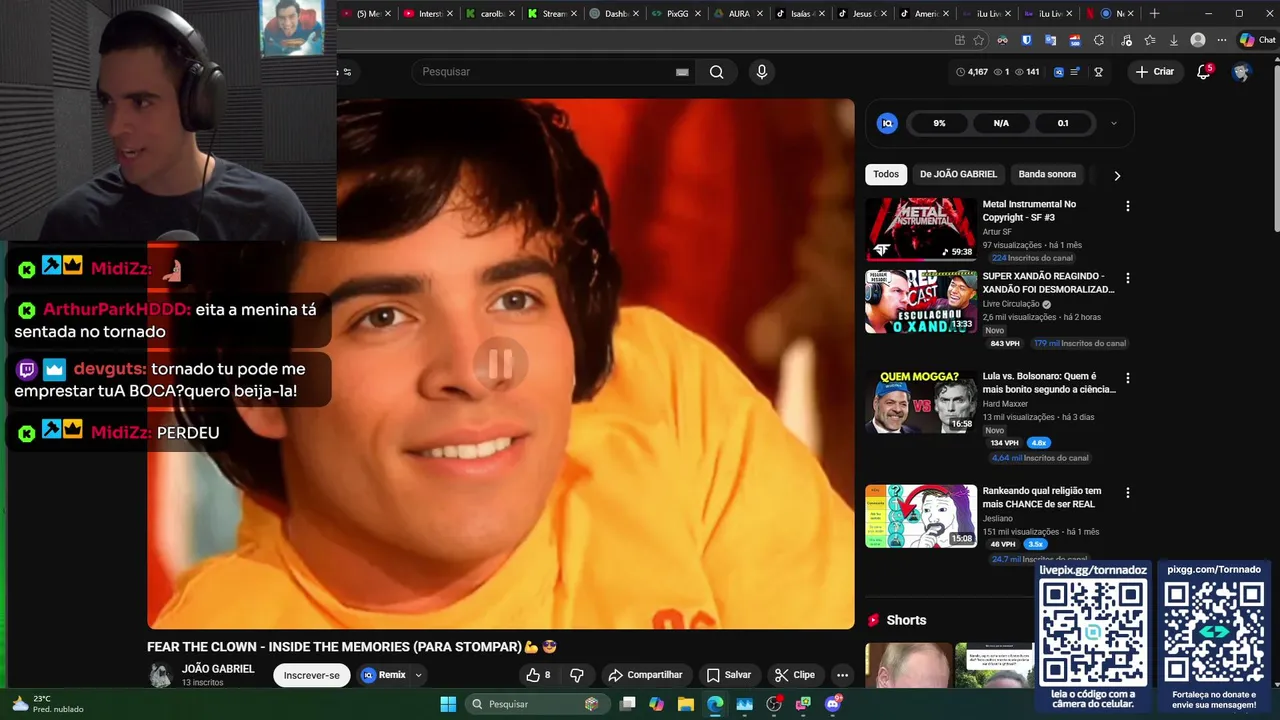Click the Clipe scissors button
This screenshot has height=720, width=1280.
click(x=795, y=675)
